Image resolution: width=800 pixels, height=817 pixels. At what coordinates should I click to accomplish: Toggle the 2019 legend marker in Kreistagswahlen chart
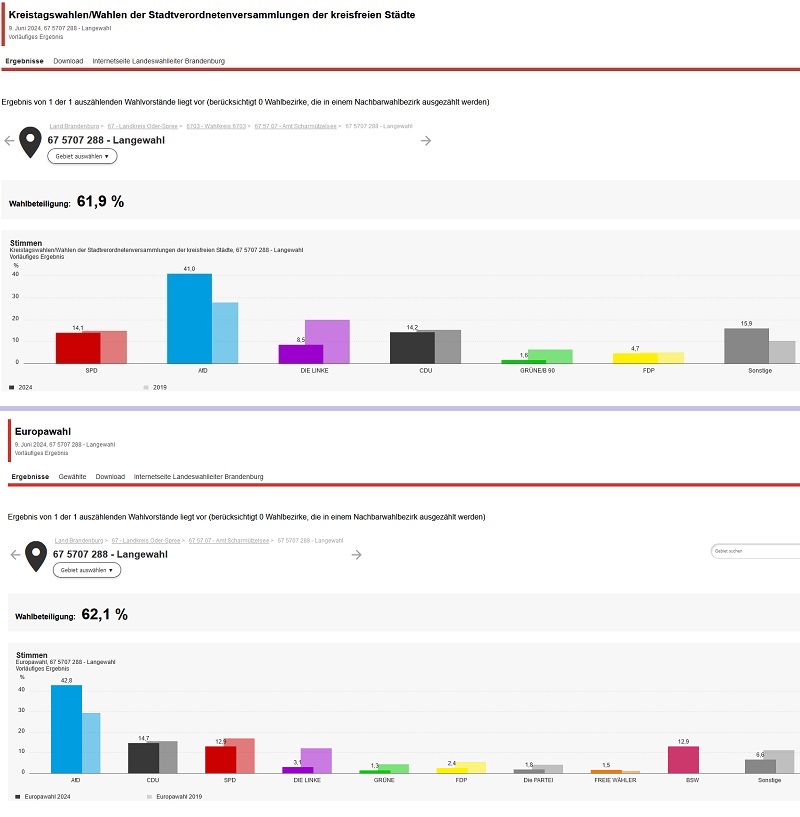147,386
